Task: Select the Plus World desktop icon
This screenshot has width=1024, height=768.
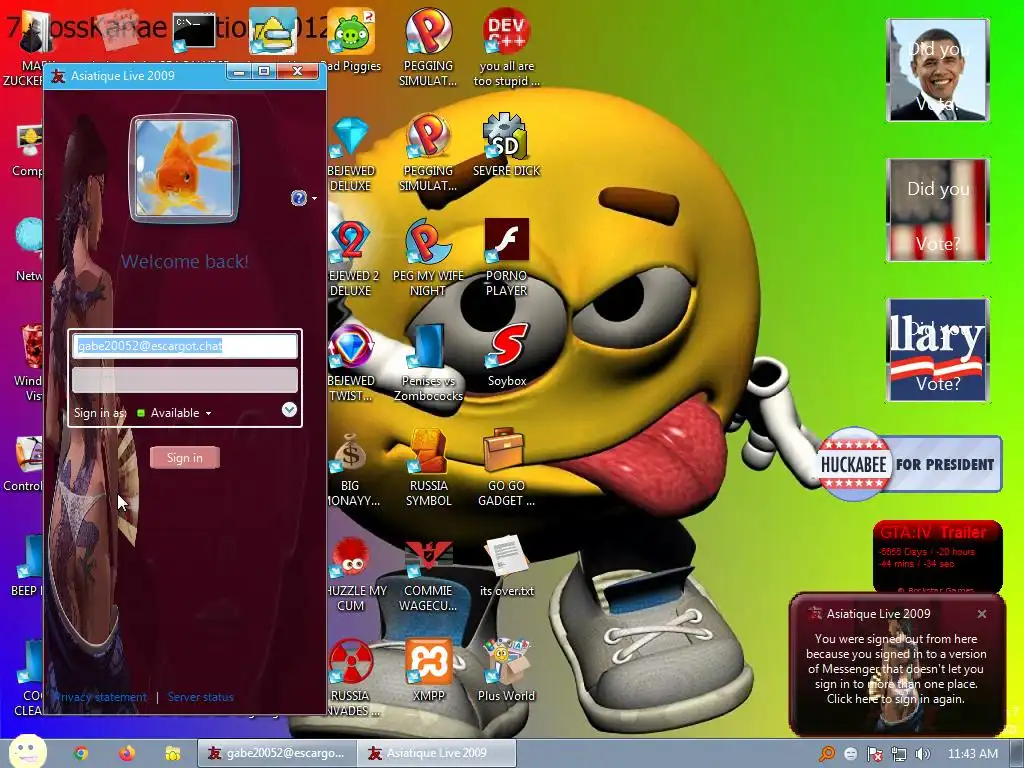Action: [506, 670]
